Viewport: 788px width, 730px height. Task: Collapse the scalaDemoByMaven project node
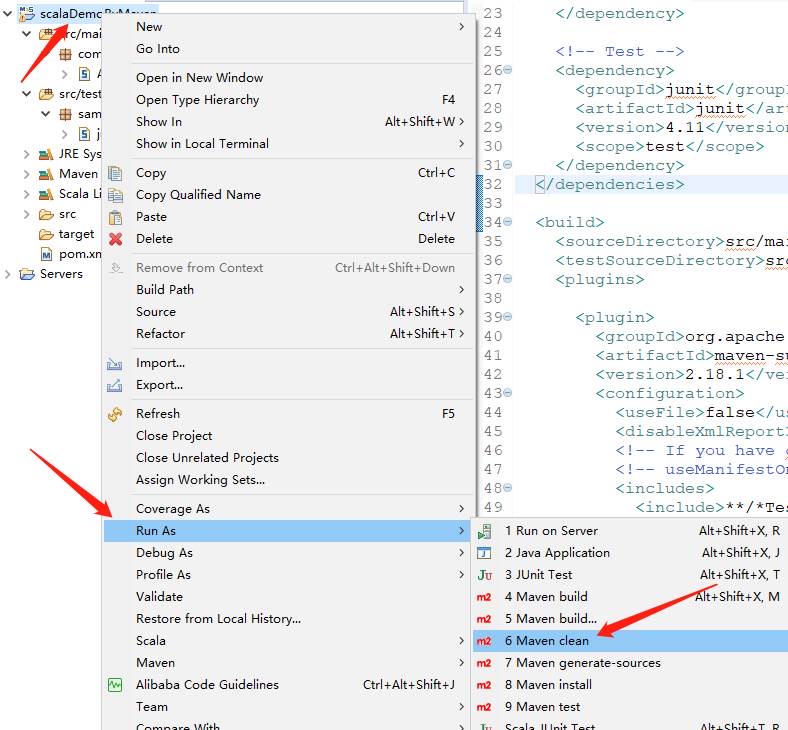pos(8,14)
